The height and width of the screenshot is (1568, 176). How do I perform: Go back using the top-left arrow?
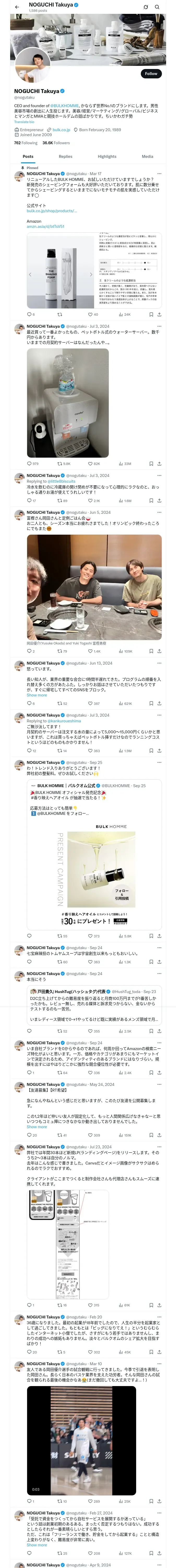(17, 7)
